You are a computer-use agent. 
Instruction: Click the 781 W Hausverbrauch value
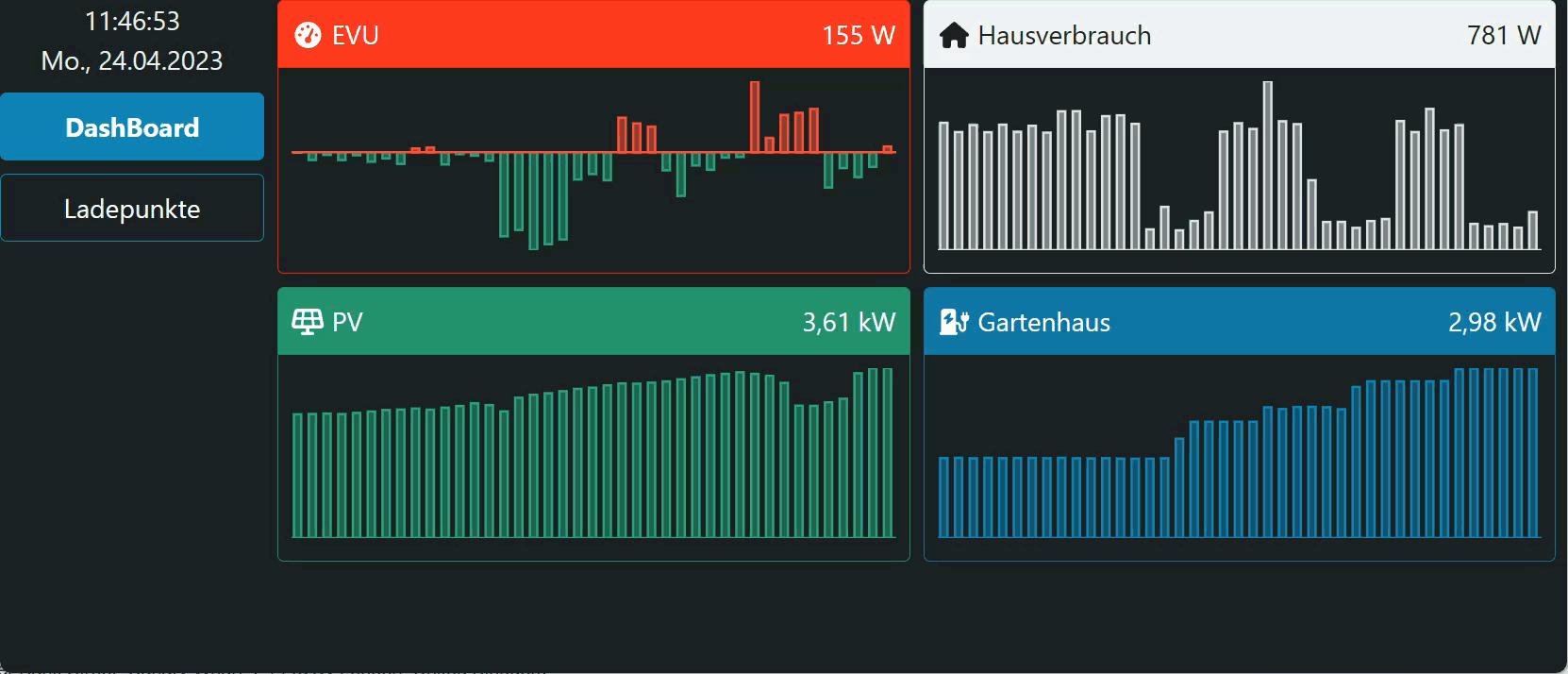point(1504,36)
